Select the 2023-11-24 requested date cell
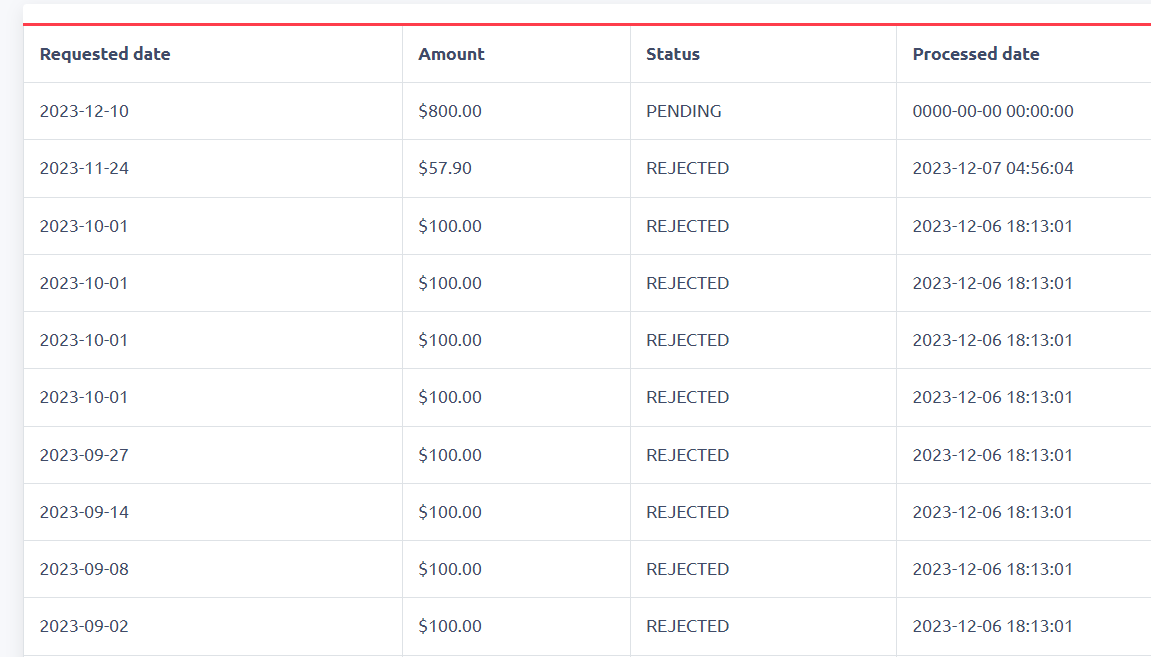This screenshot has height=657, width=1151. (x=84, y=168)
